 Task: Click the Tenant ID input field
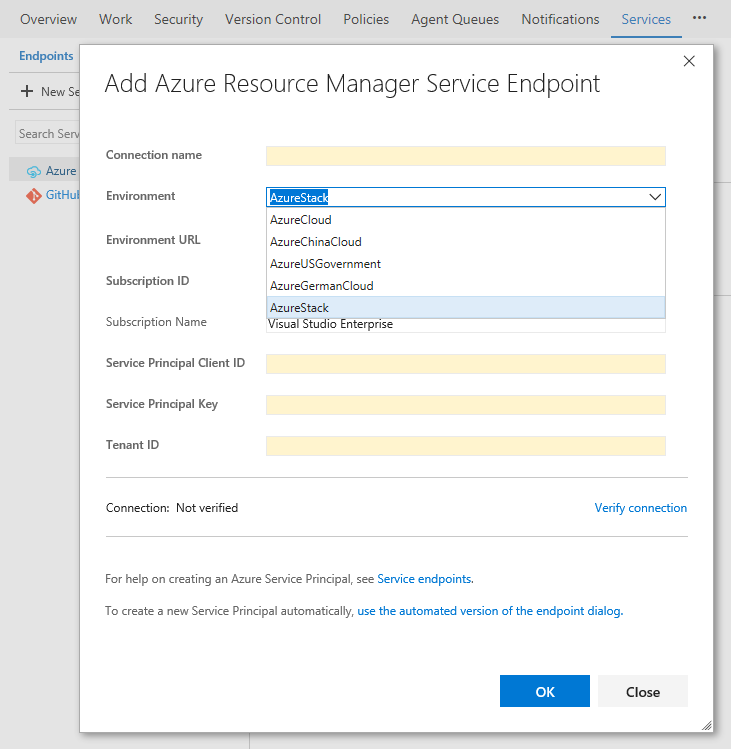tap(465, 446)
